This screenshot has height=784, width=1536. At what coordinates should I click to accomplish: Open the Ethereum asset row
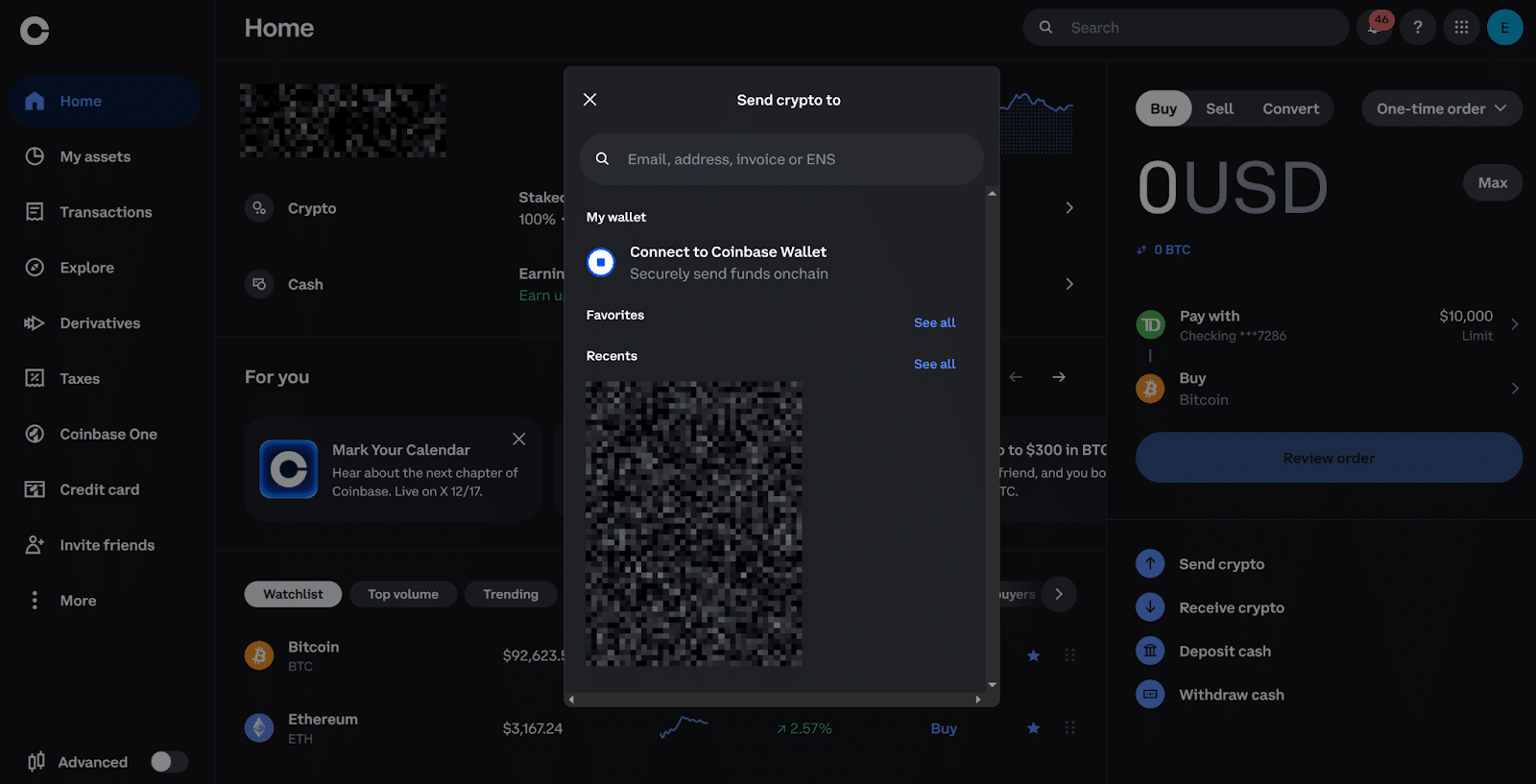tap(660, 728)
